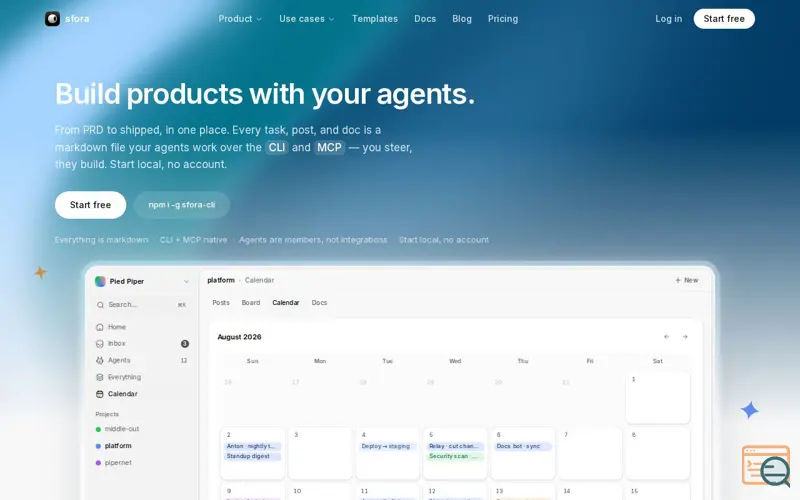Viewport: 800px width, 500px height.
Task: Open the Docs bot sync event
Action: pos(522,446)
